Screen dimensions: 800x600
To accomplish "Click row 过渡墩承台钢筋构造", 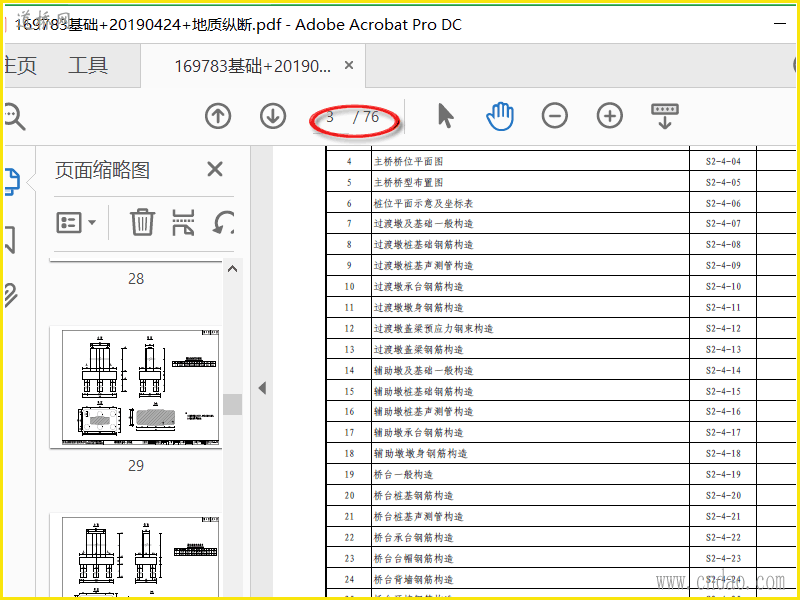I will click(x=561, y=286).
